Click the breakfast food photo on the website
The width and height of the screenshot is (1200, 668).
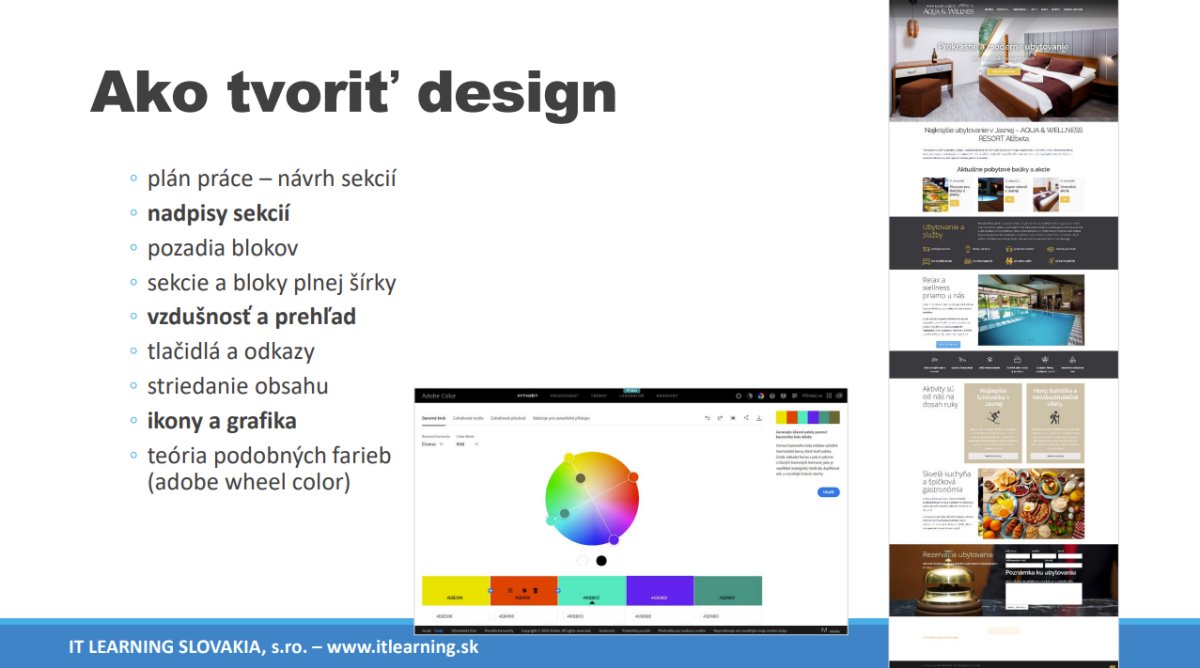(1031, 504)
